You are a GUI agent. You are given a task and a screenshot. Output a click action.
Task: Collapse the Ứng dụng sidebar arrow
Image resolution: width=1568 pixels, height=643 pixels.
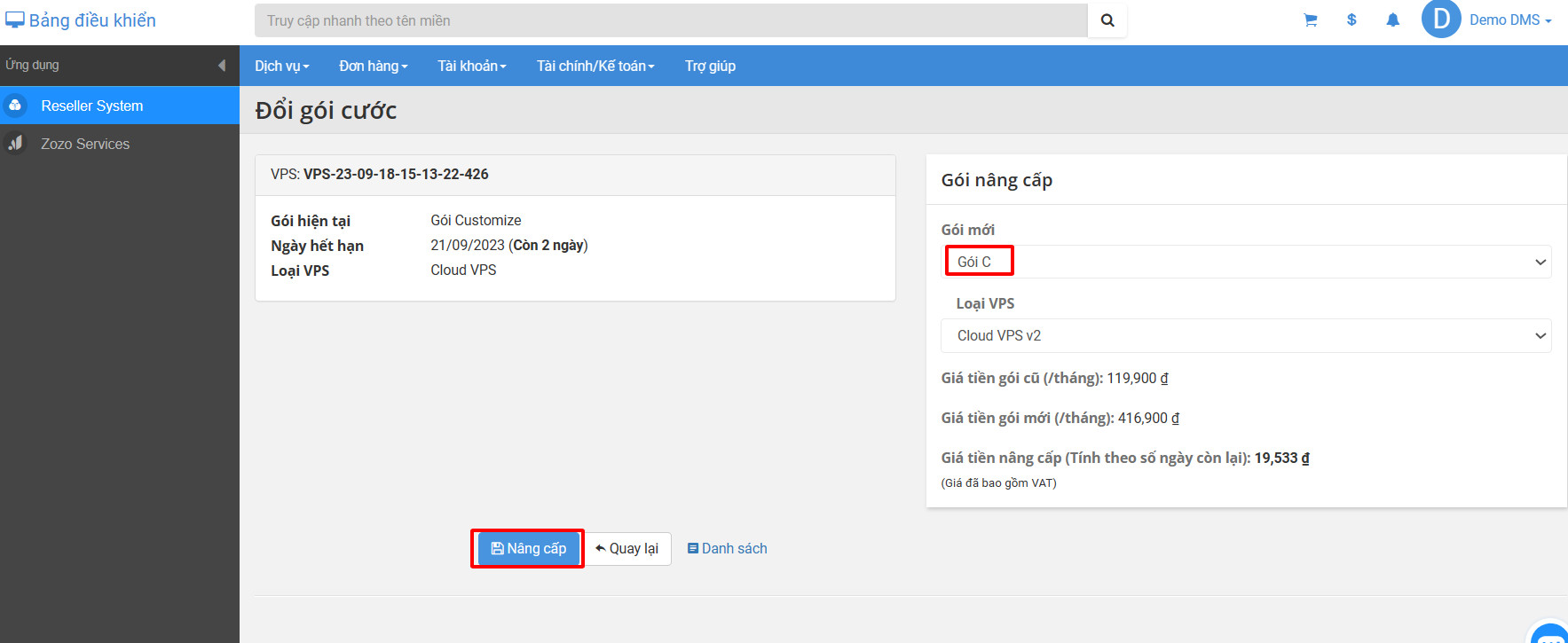click(222, 66)
